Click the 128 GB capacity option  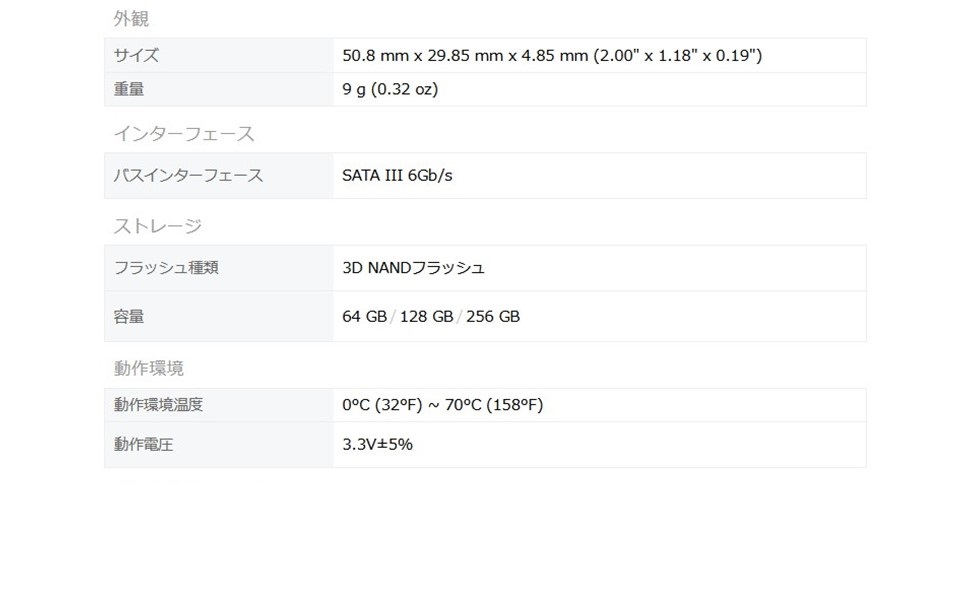click(427, 317)
